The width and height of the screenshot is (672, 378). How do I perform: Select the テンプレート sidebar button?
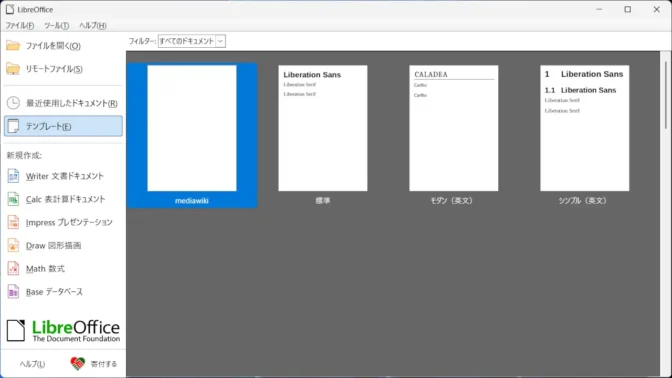pos(63,126)
